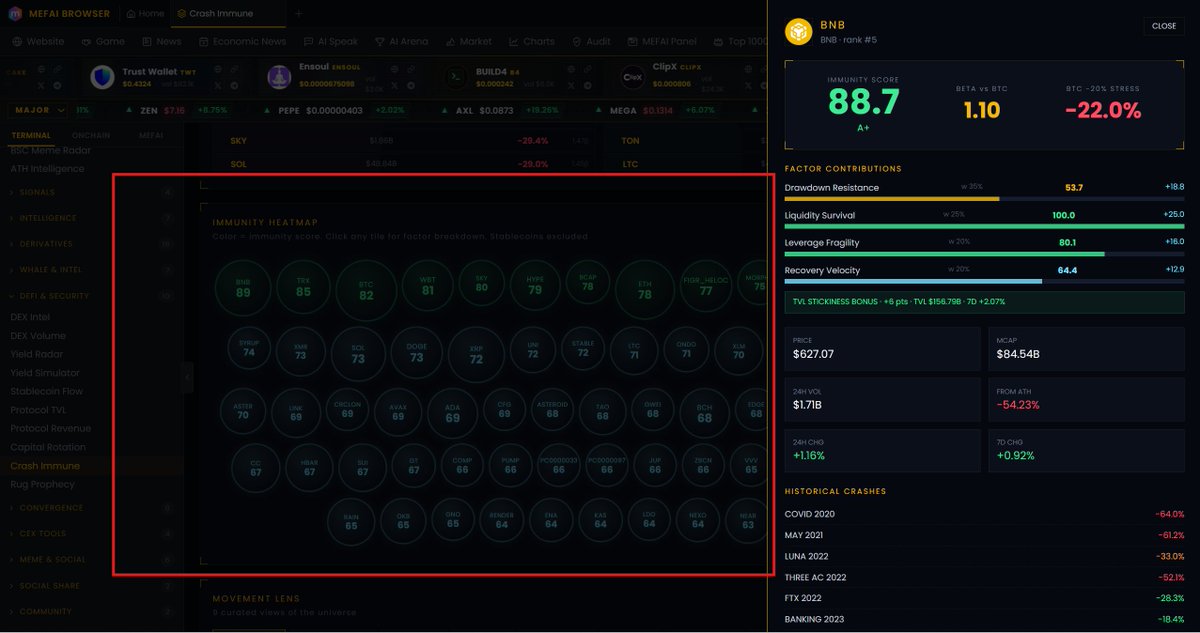Viewport: 1200px width, 633px height.
Task: Expand the CEX TOOLS sidebar group
Action: click(x=91, y=534)
